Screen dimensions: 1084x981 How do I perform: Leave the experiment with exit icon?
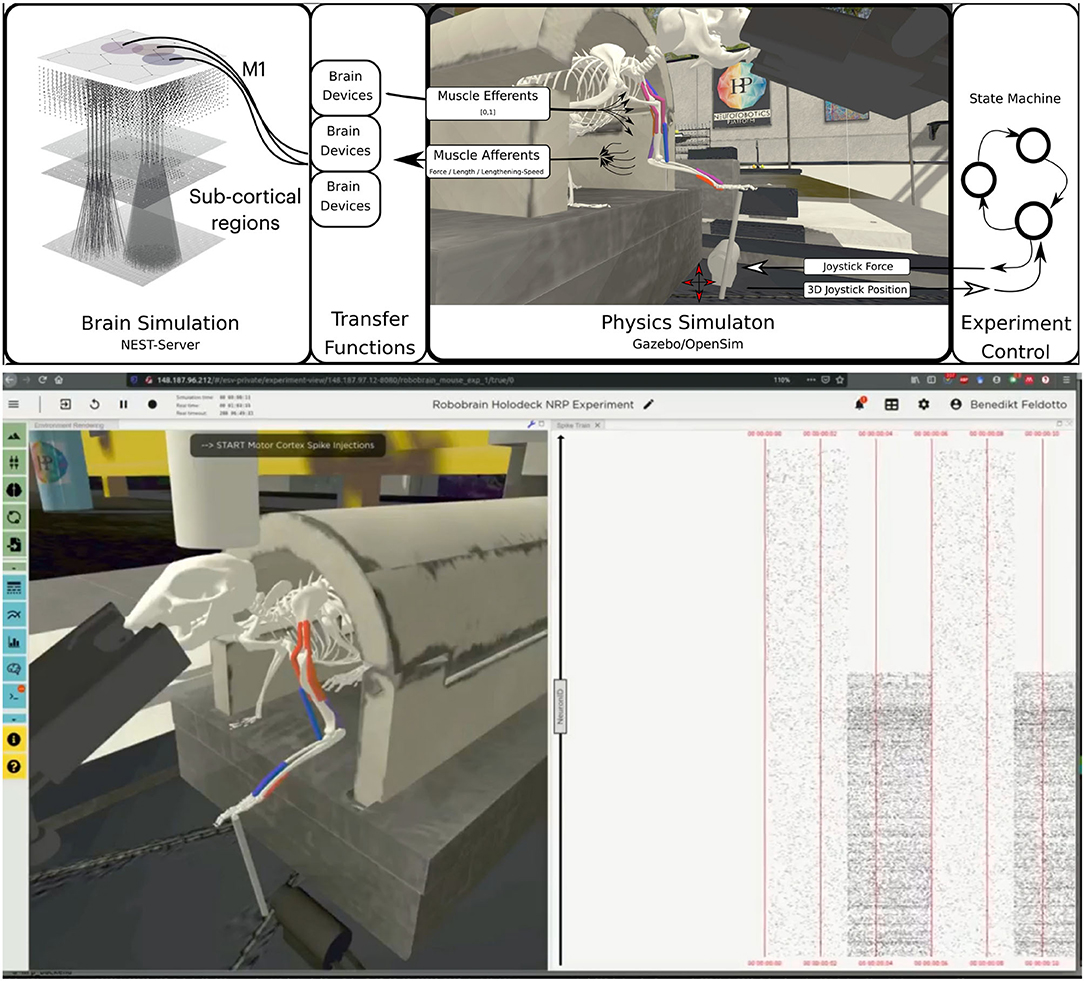pos(66,404)
